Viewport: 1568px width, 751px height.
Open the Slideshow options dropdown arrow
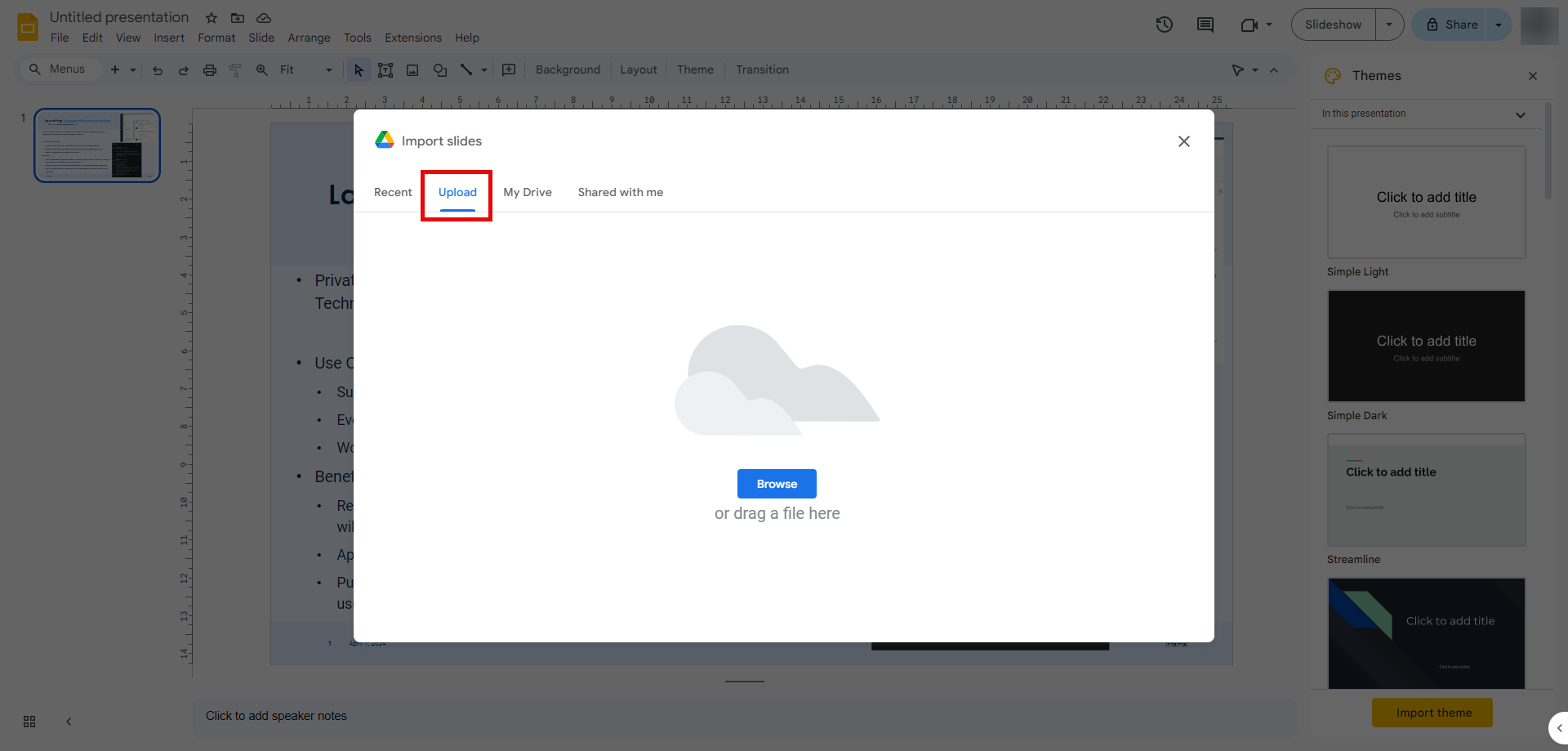tap(1389, 25)
